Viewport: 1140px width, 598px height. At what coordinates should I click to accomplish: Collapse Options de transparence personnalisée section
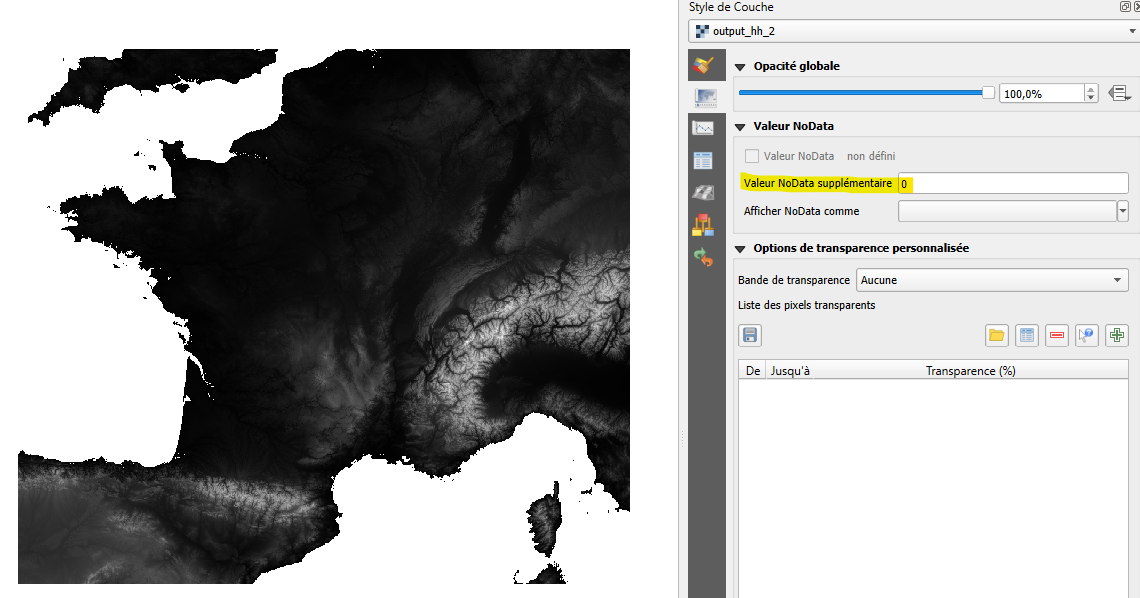[x=741, y=249]
